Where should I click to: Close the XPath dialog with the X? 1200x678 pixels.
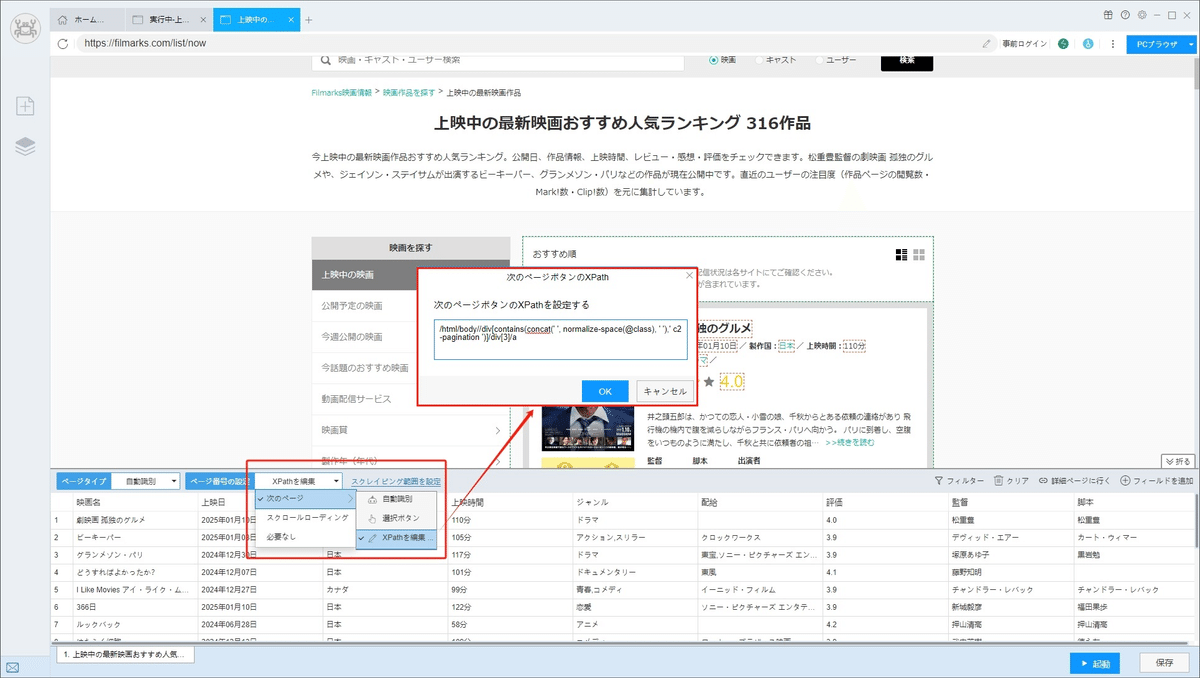[688, 275]
